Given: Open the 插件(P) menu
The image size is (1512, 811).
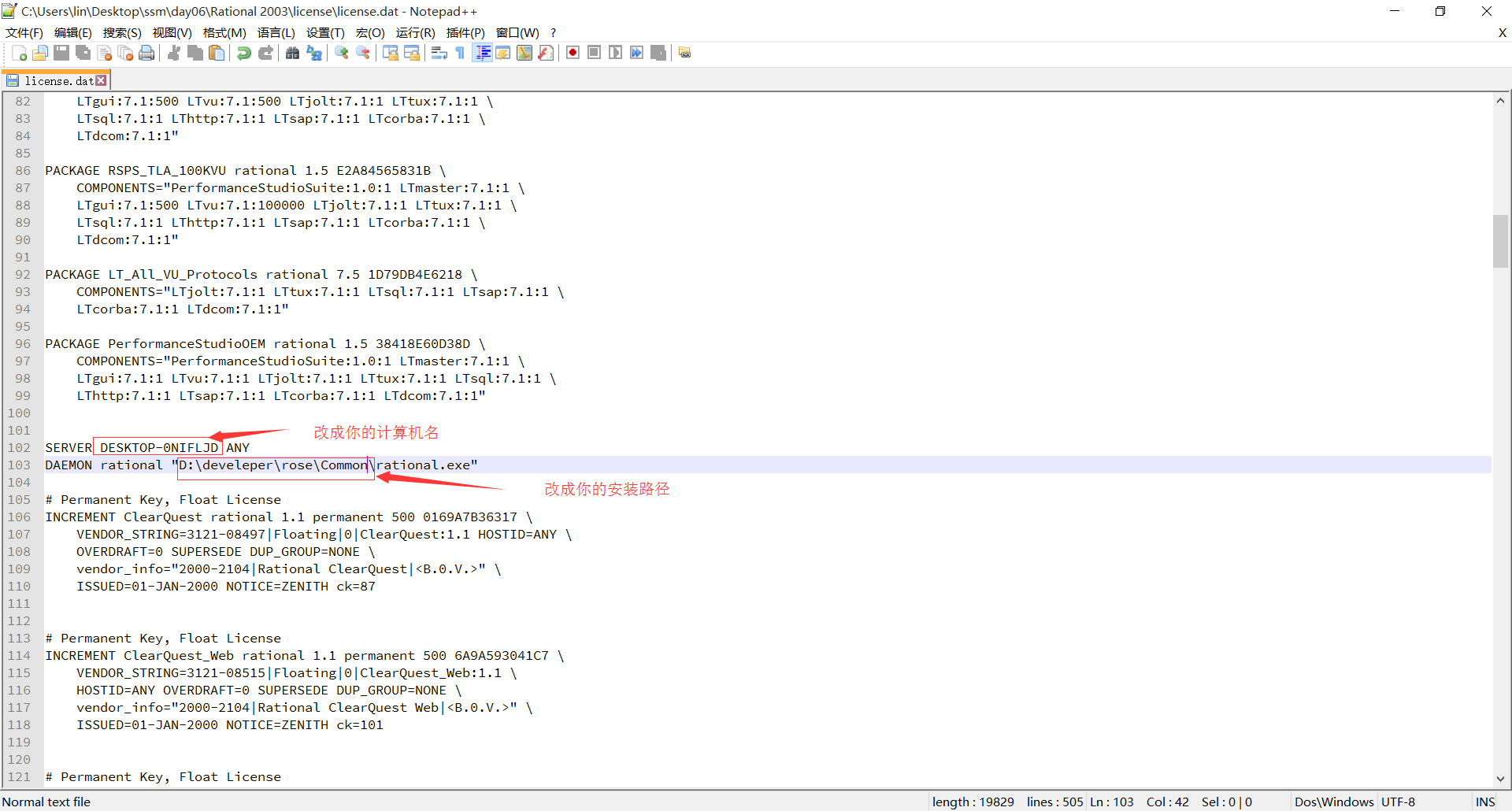Looking at the screenshot, I should click(465, 32).
